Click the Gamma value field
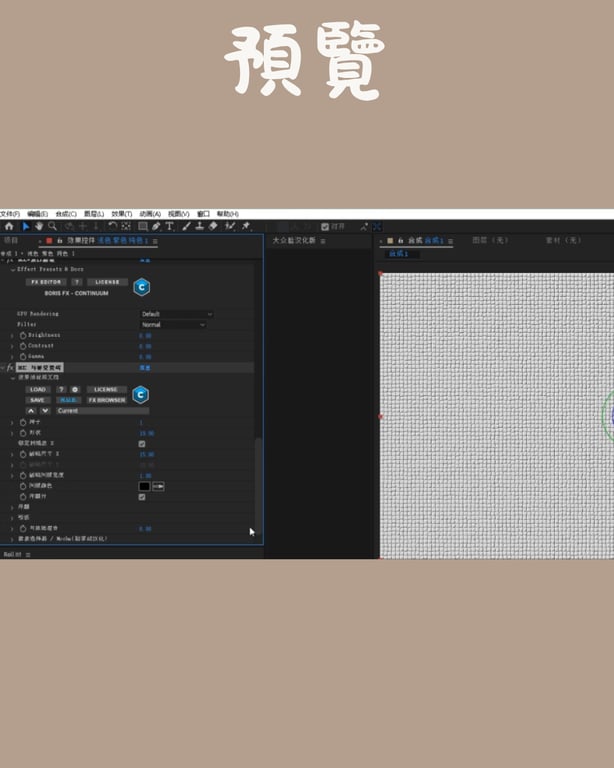This screenshot has width=614, height=768. (x=145, y=357)
